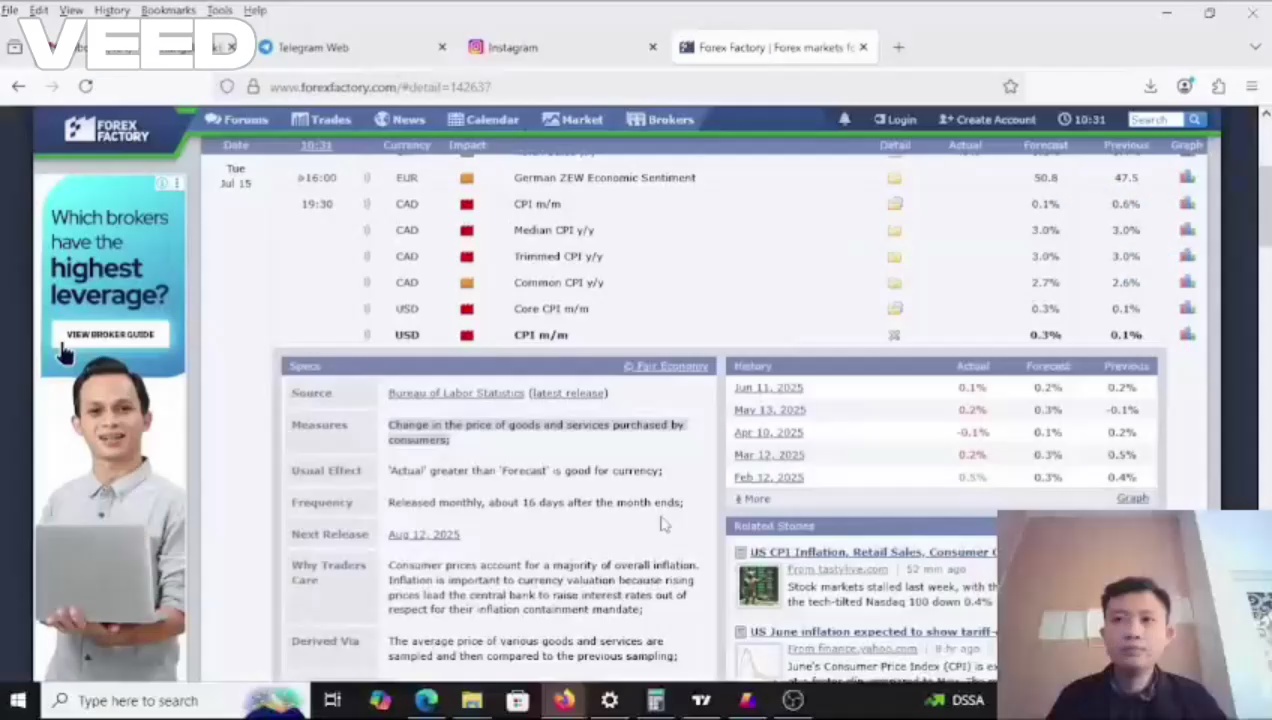Viewport: 1272px width, 720px height.
Task: Open graph icon for Core CPI m/m
Action: tap(1186, 308)
